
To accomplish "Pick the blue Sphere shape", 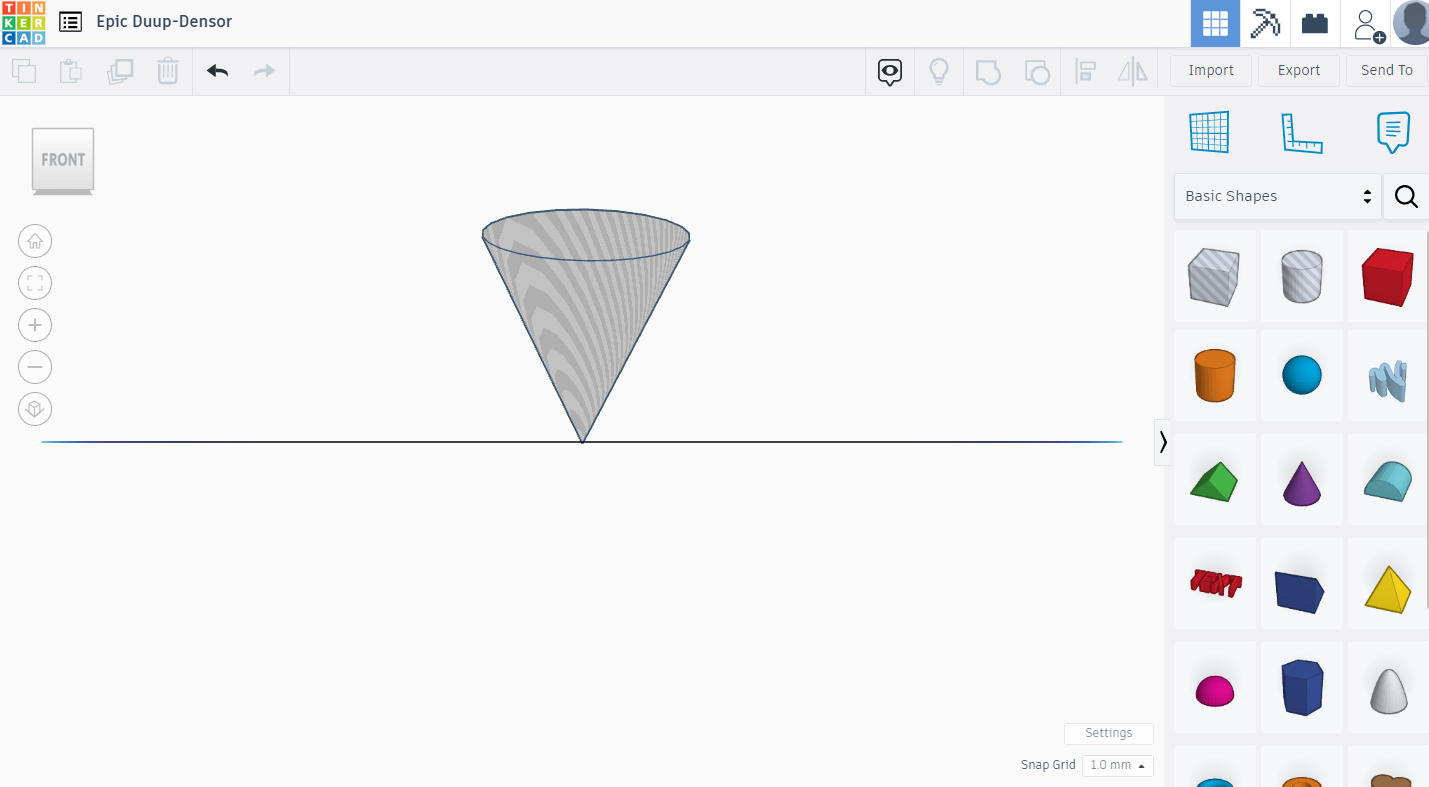I will [x=1302, y=375].
